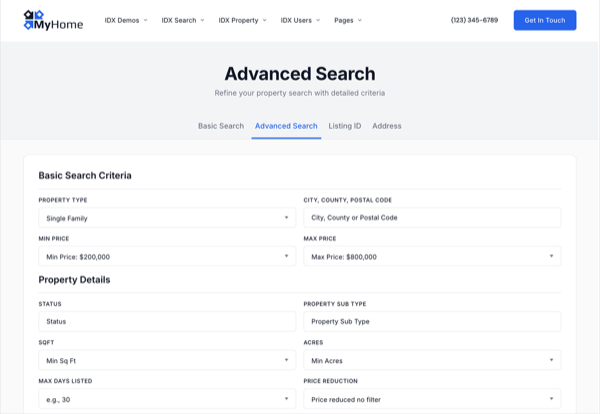Click the MyHome logo
The width and height of the screenshot is (600, 414).
(x=53, y=20)
